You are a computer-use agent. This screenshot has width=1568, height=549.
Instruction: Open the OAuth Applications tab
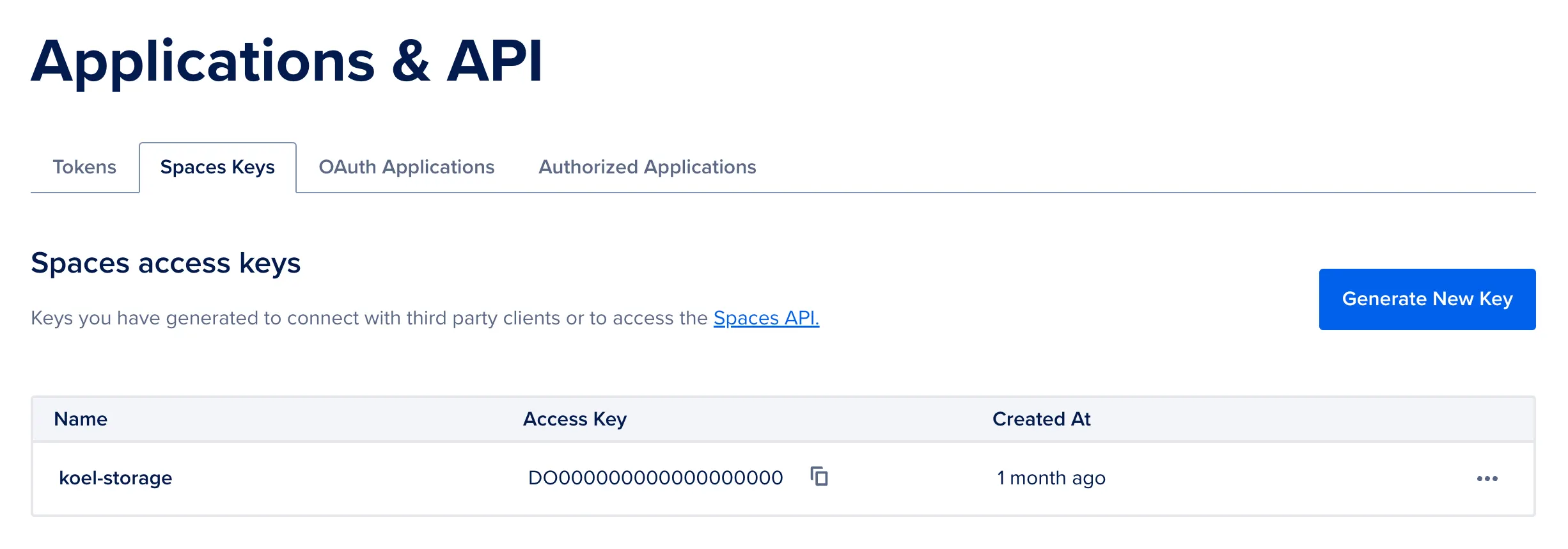[407, 167]
